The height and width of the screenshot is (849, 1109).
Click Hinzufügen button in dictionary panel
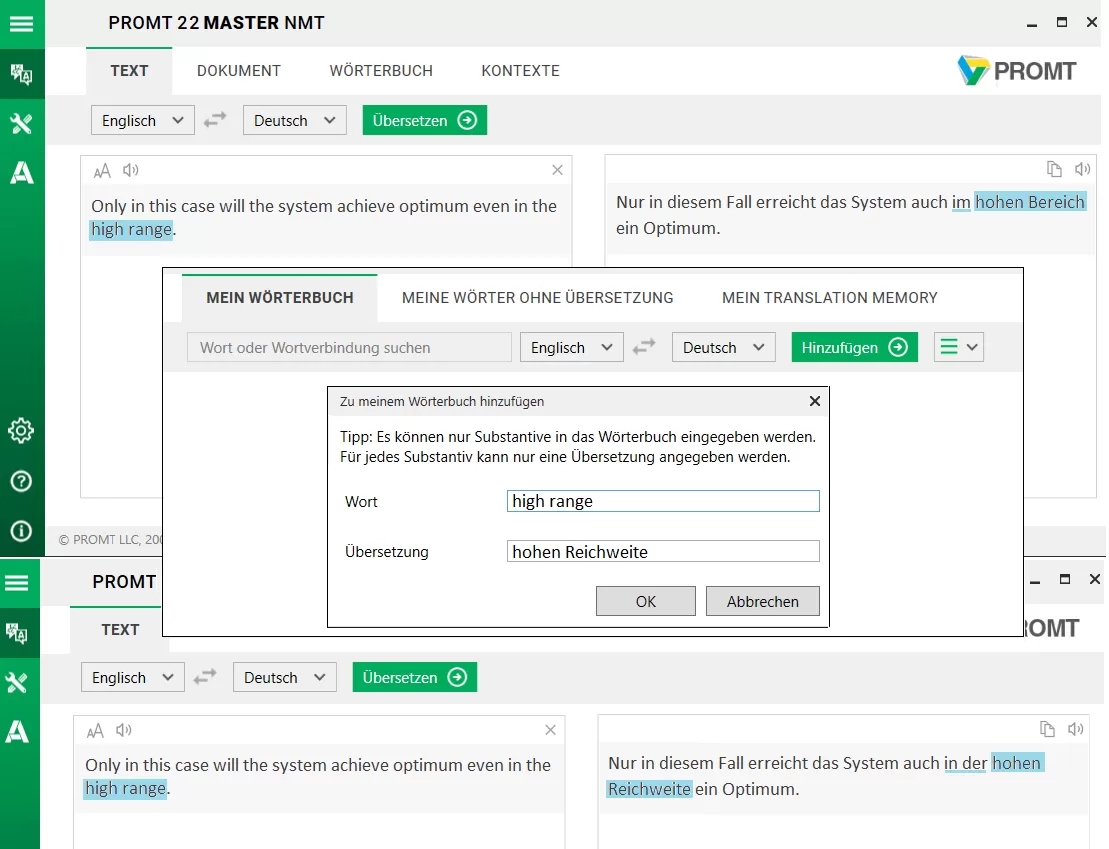[854, 347]
